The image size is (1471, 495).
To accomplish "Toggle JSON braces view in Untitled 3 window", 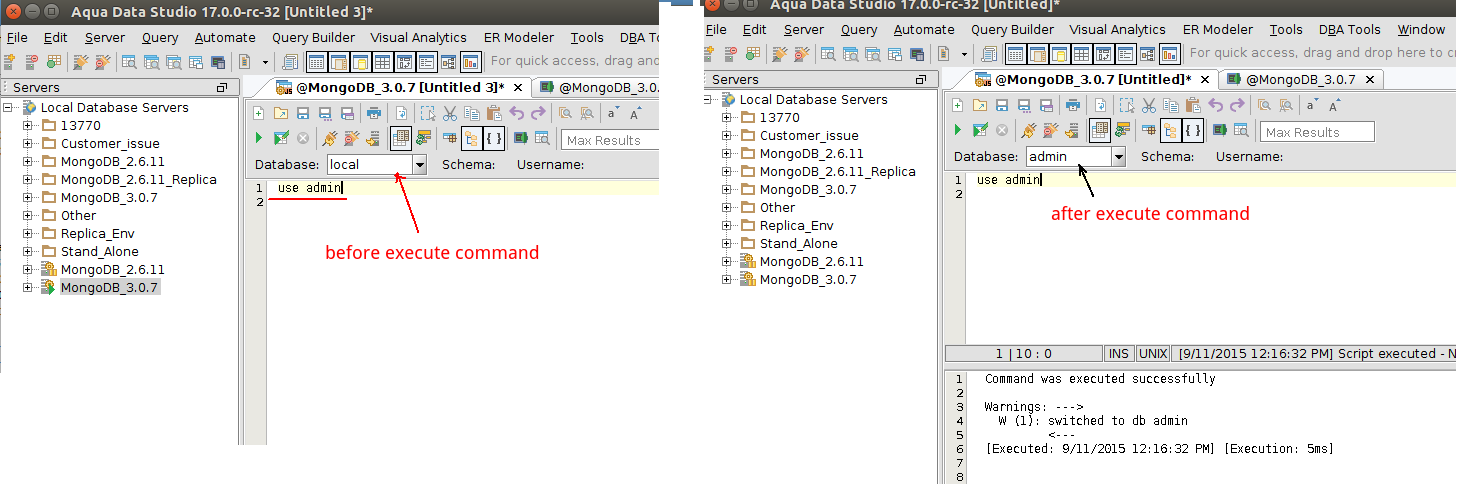I will (493, 138).
